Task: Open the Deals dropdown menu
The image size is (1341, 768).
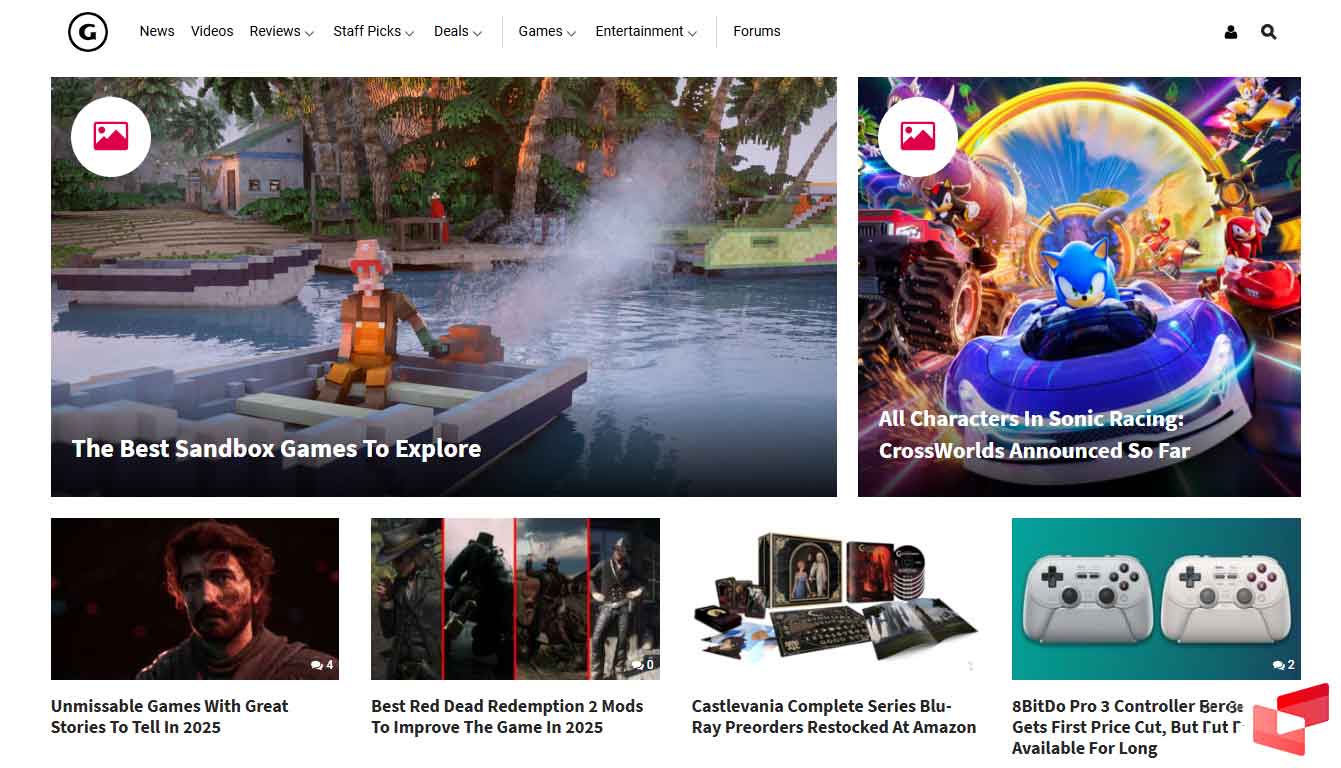Action: coord(457,32)
